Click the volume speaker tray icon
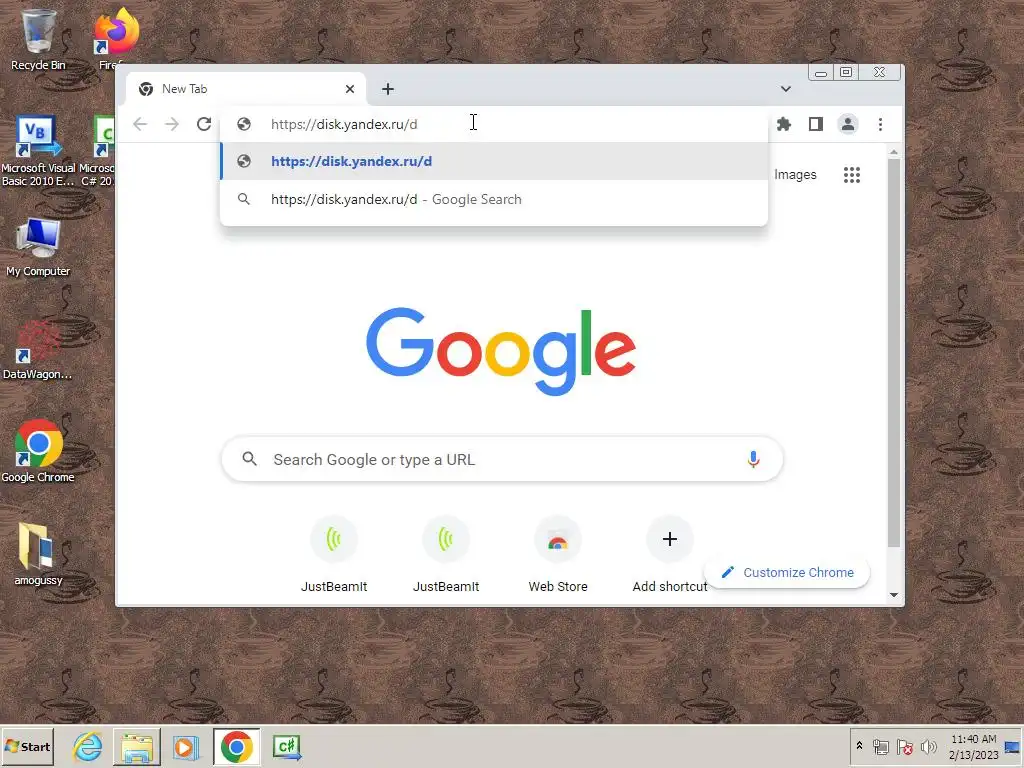 928,746
